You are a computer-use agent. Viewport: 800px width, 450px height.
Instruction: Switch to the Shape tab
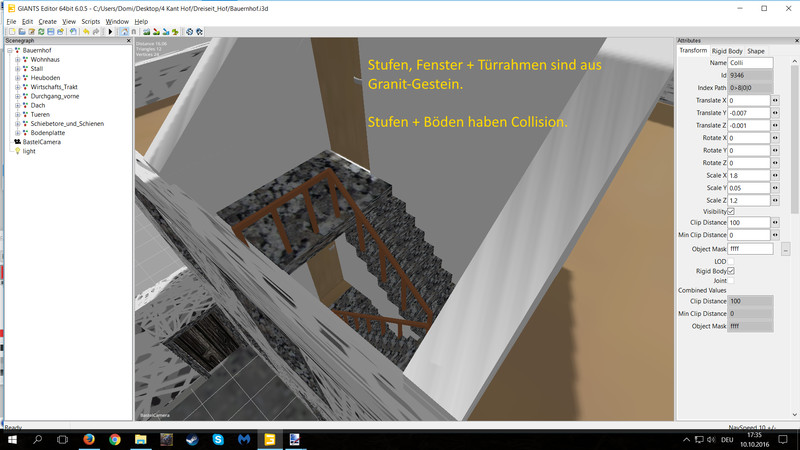click(x=756, y=51)
